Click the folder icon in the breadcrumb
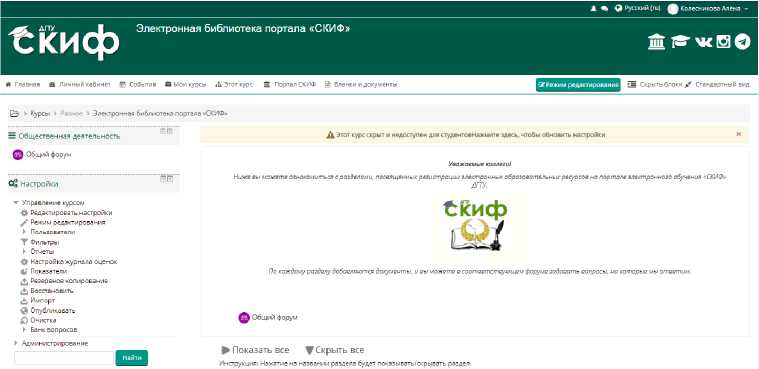Screen dimensions: 759x369 [15, 113]
